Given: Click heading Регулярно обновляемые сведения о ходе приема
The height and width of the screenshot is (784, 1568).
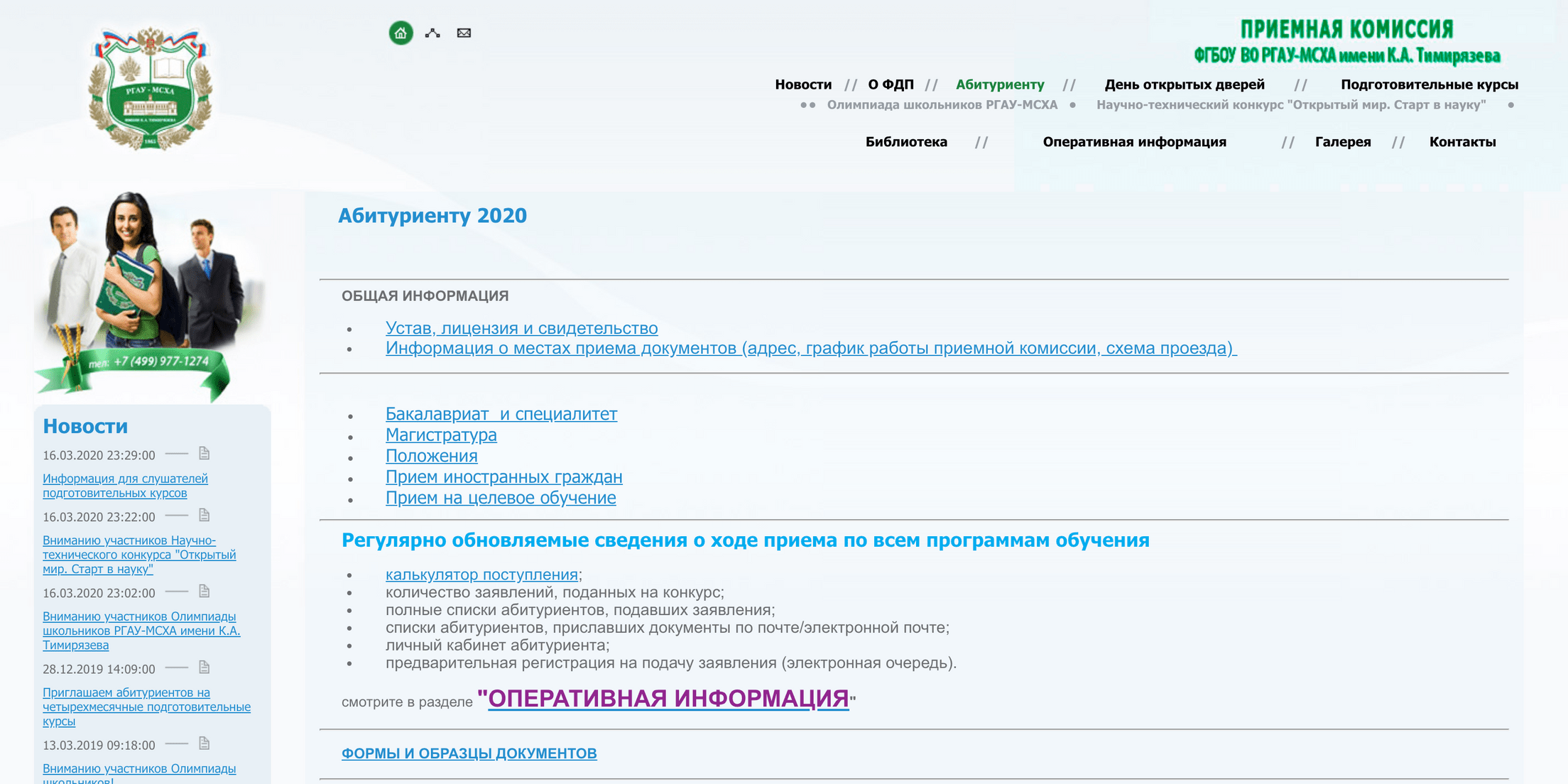Looking at the screenshot, I should tap(746, 540).
